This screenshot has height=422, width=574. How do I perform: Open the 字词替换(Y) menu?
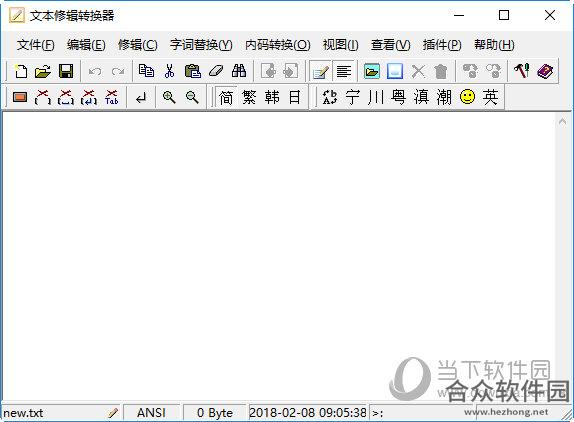click(201, 45)
